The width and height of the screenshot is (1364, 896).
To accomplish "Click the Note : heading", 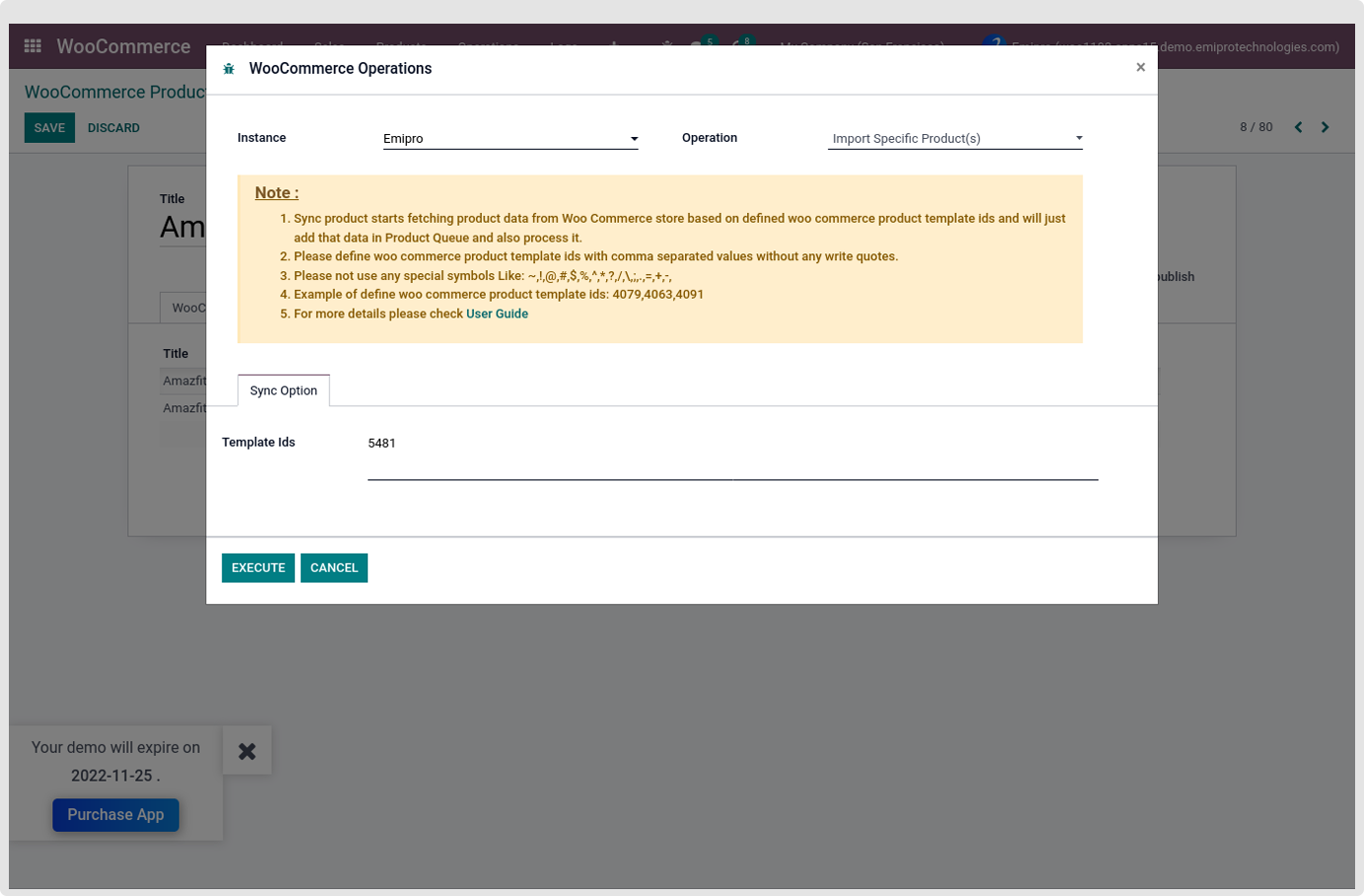I will [277, 193].
